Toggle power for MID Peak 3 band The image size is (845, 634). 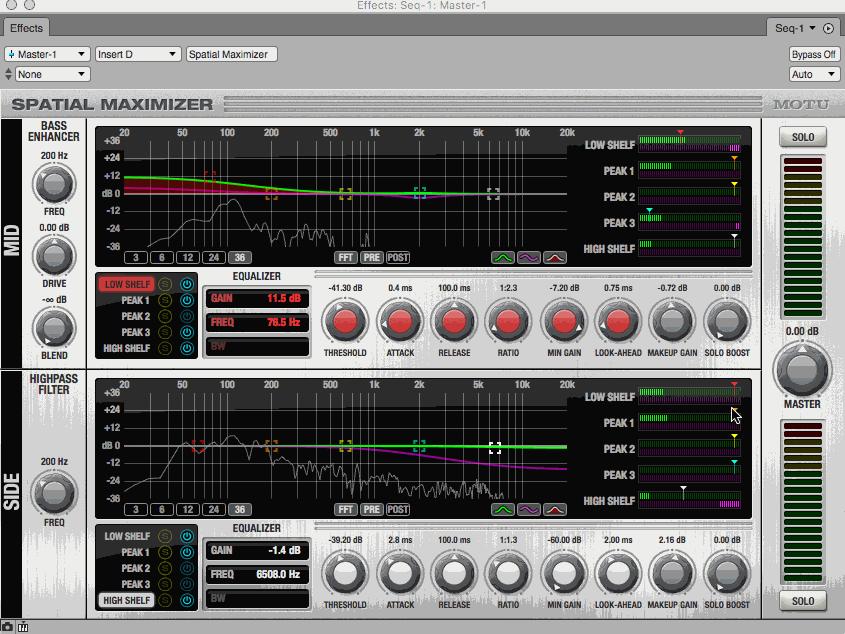(187, 332)
